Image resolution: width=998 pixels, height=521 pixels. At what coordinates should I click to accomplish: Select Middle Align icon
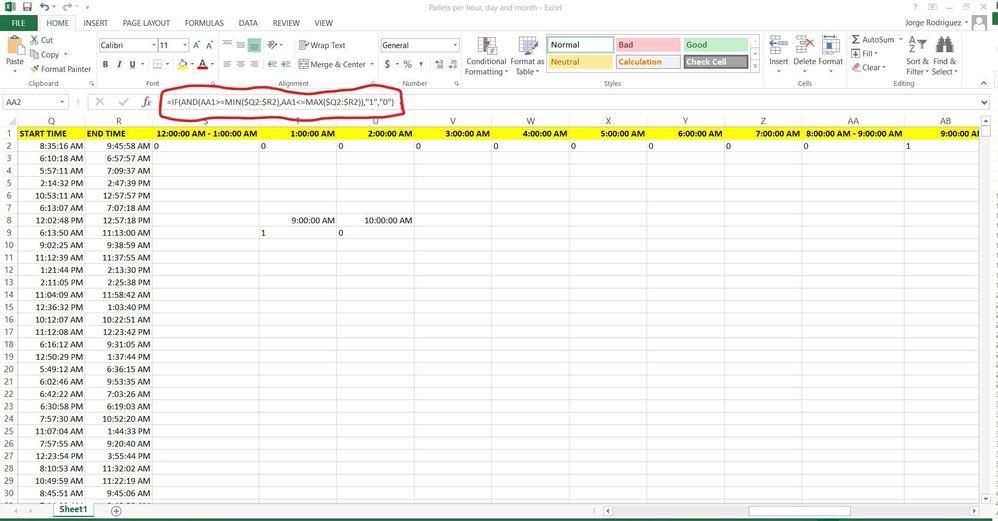pyautogui.click(x=241, y=45)
